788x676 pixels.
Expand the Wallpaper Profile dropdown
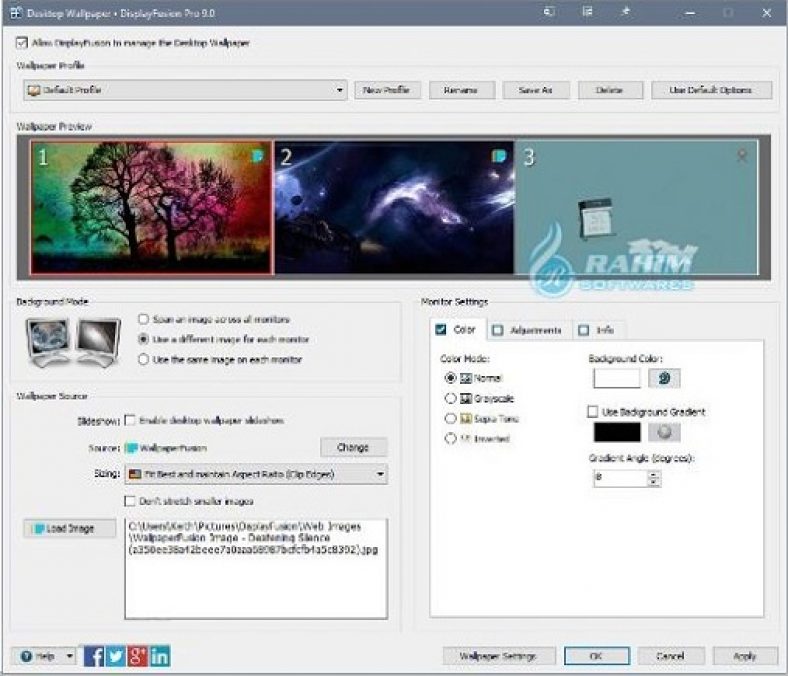click(342, 90)
